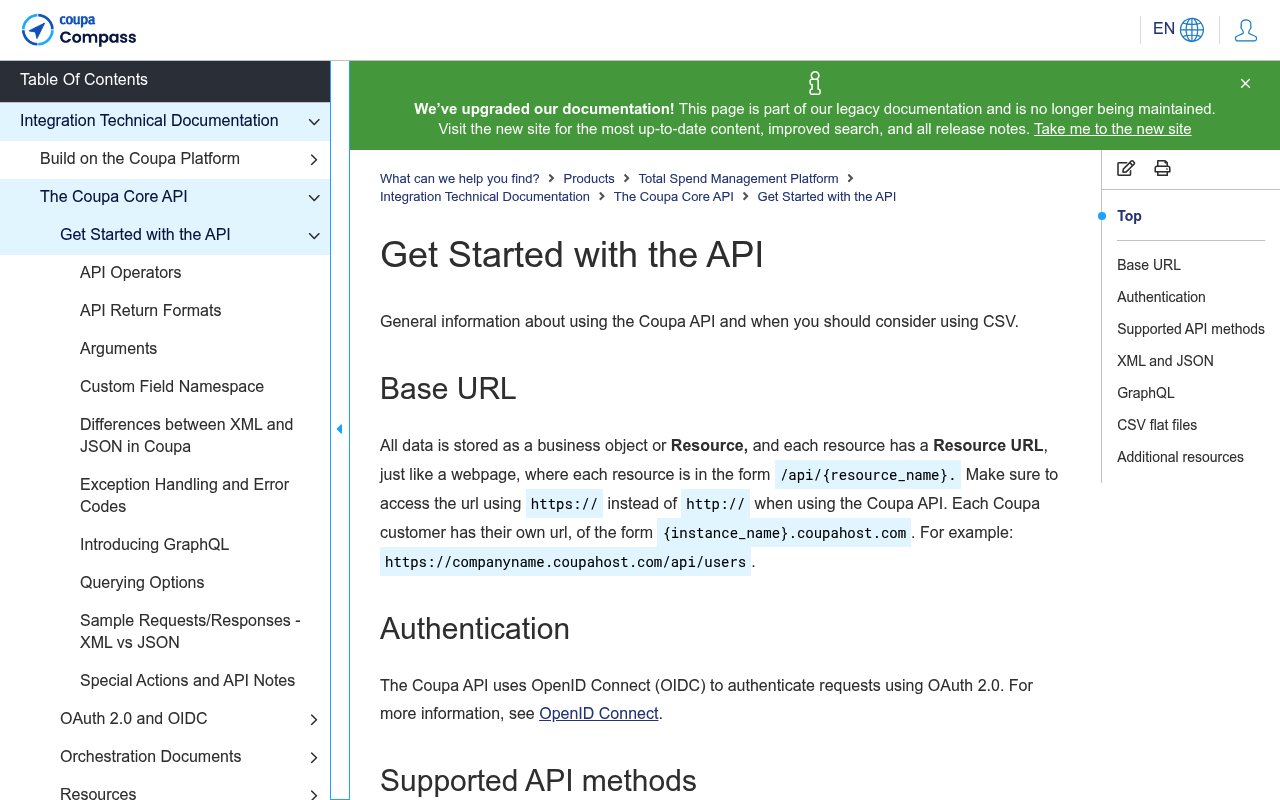Open Sample Requests/Responses XML vs JSON
Image resolution: width=1280 pixels, height=800 pixels.
[x=190, y=631]
